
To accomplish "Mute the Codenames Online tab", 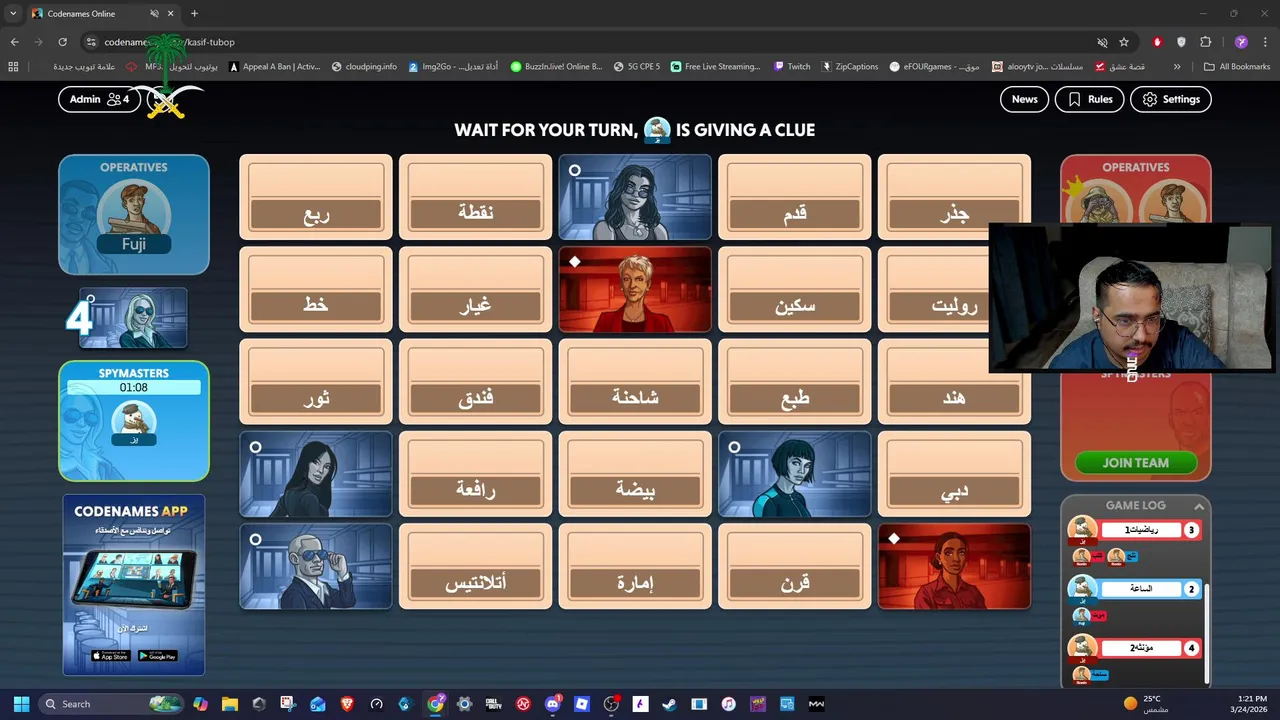I will [154, 14].
